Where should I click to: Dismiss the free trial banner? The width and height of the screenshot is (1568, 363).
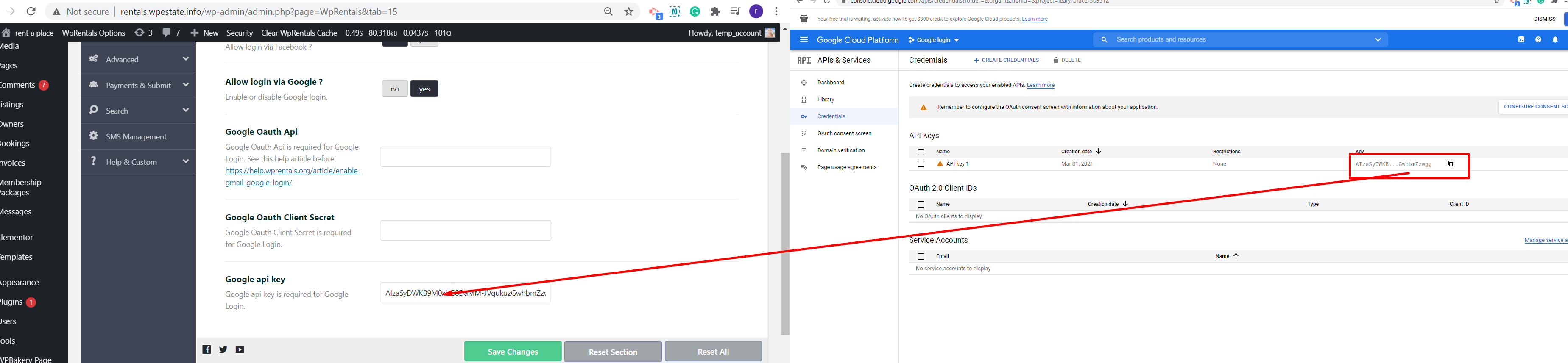(x=1544, y=19)
